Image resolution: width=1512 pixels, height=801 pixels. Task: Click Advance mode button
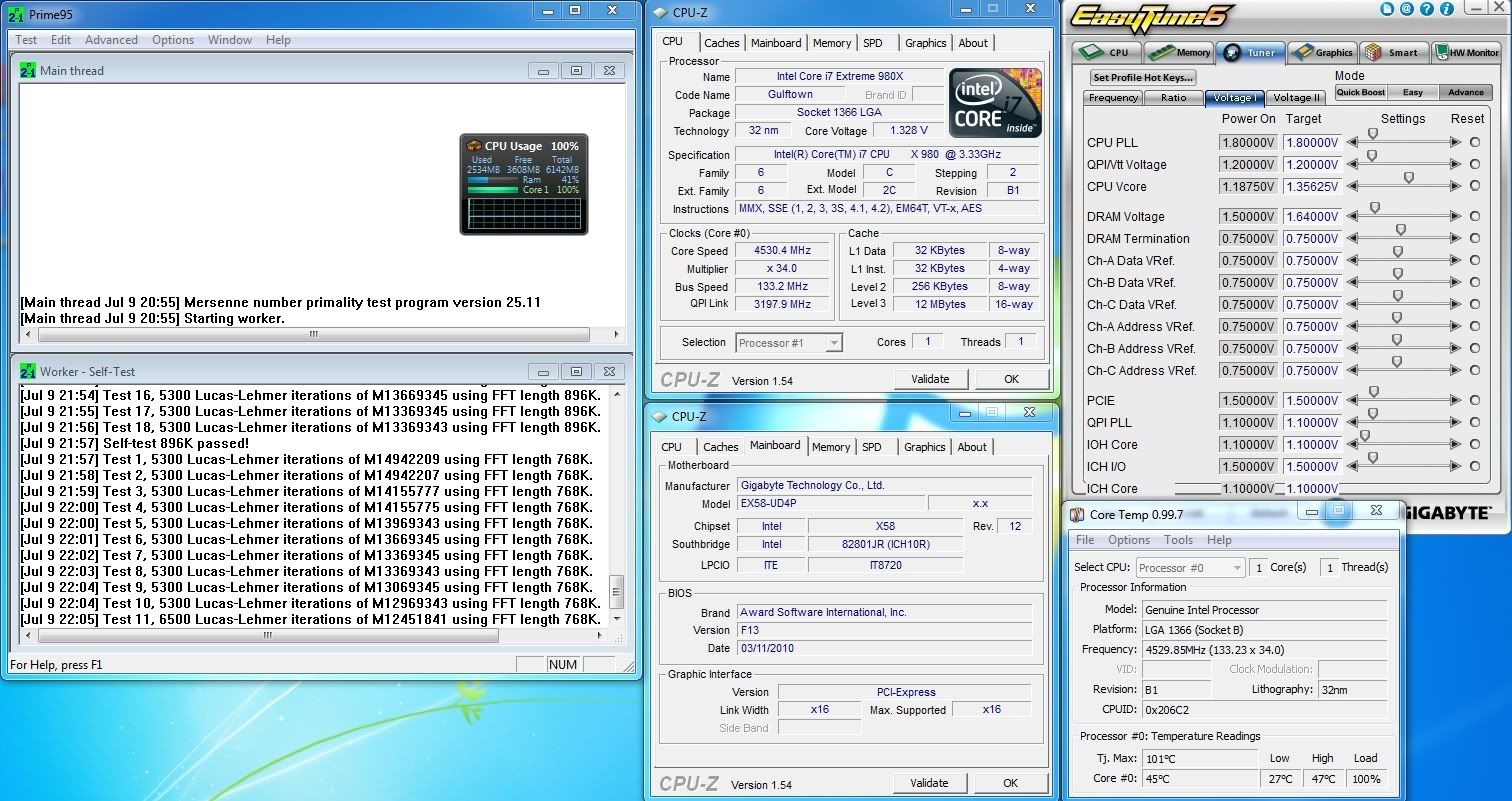point(1466,92)
